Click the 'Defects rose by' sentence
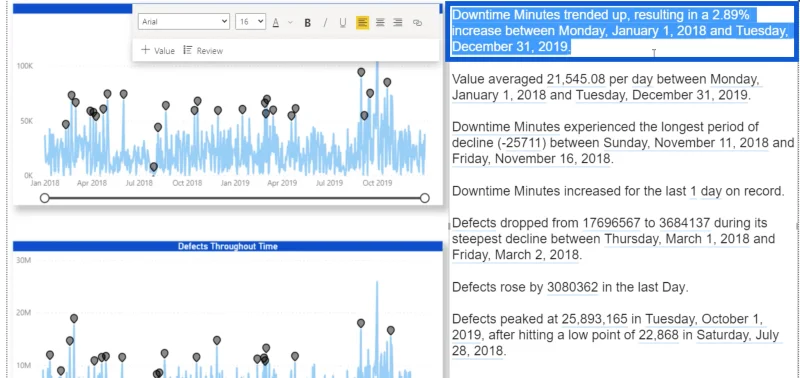This screenshot has height=378, width=800. (x=570, y=287)
